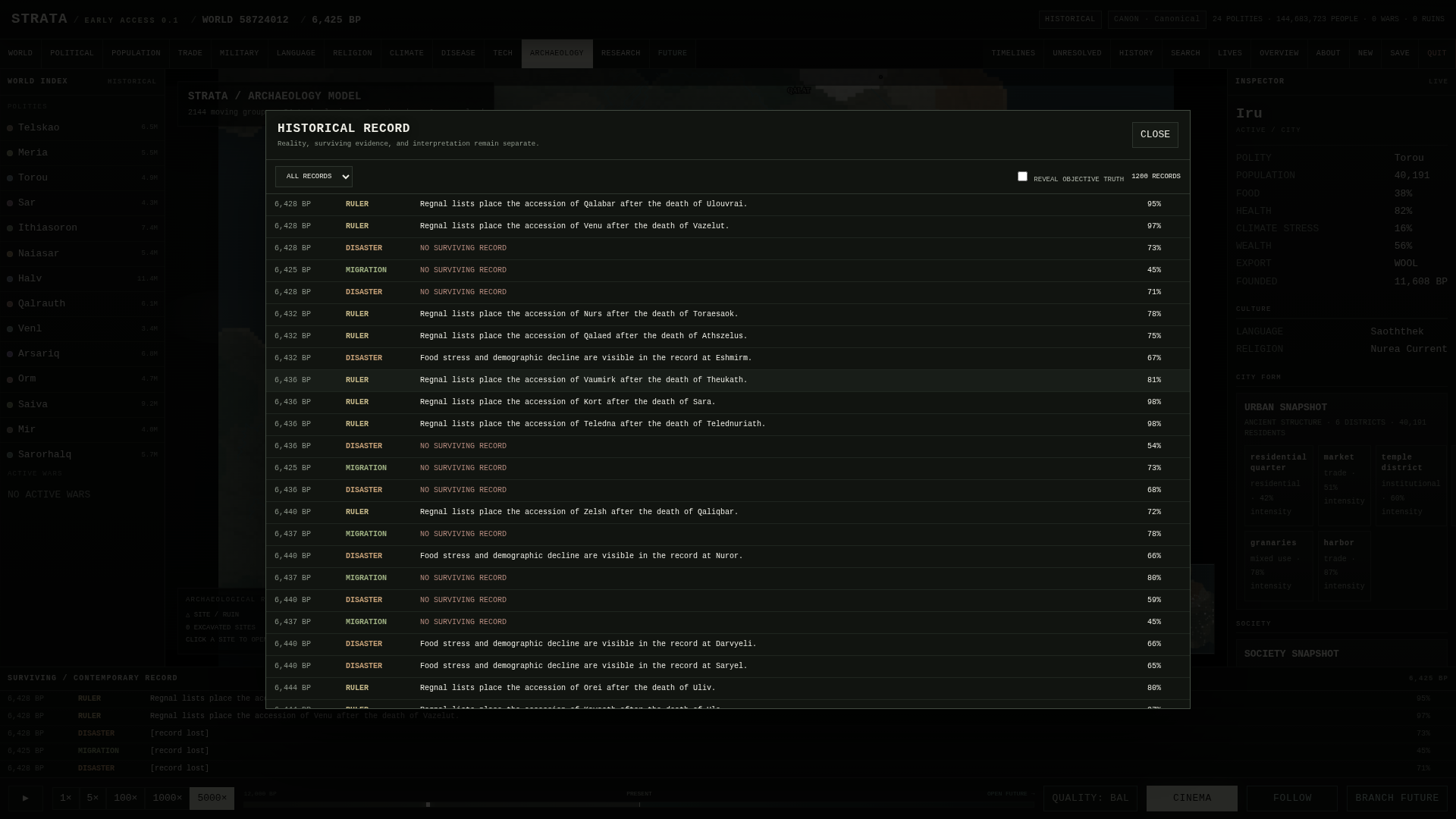
Task: Select Venl polity
Action: coord(83,328)
